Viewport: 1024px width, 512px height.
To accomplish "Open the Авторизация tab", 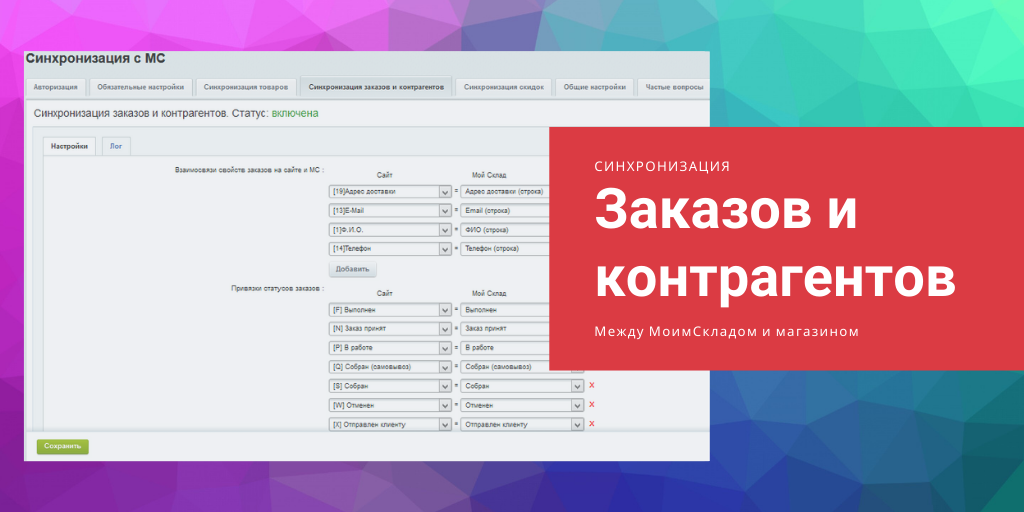I will tap(55, 87).
